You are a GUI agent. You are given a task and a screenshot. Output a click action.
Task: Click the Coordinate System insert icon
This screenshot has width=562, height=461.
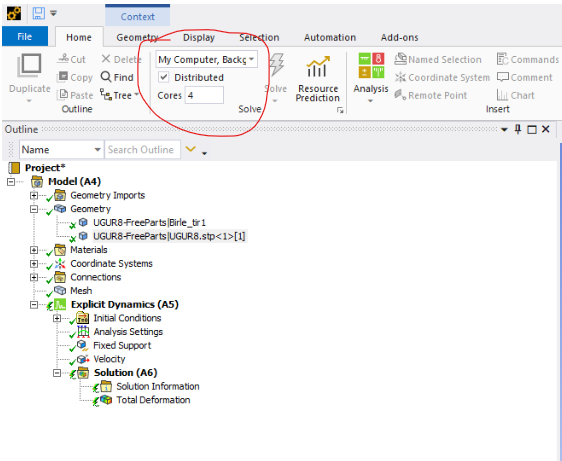click(x=400, y=77)
